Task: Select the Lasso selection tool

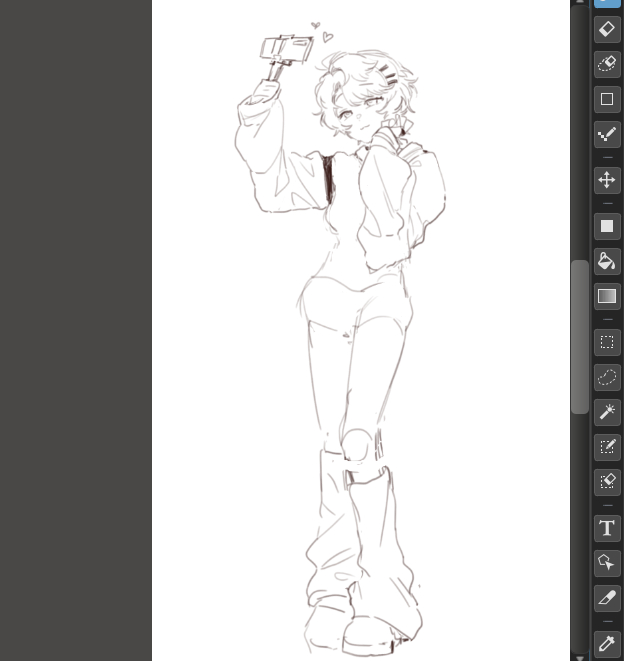Action: click(x=606, y=377)
